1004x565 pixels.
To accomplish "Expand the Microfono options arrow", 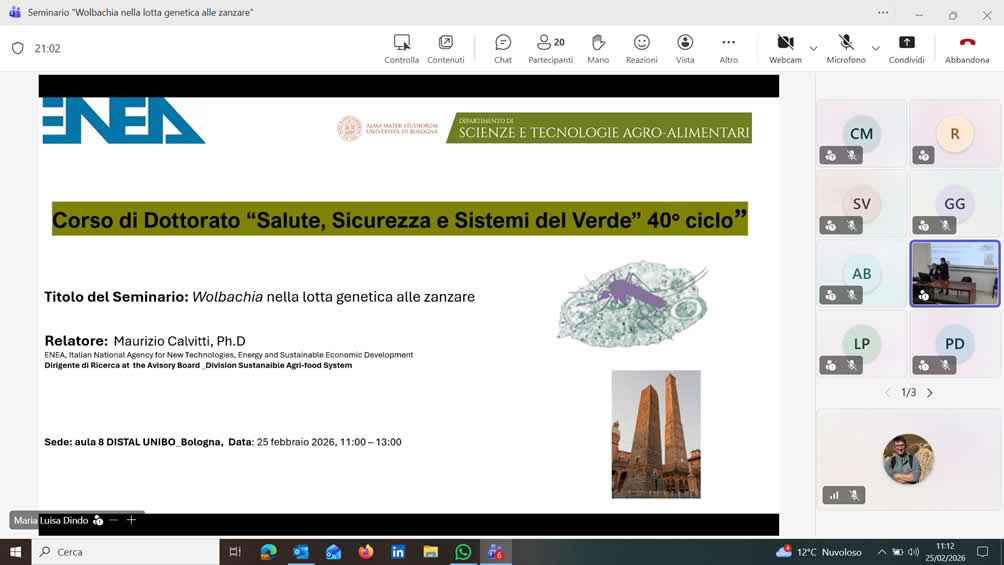I will click(x=875, y=48).
